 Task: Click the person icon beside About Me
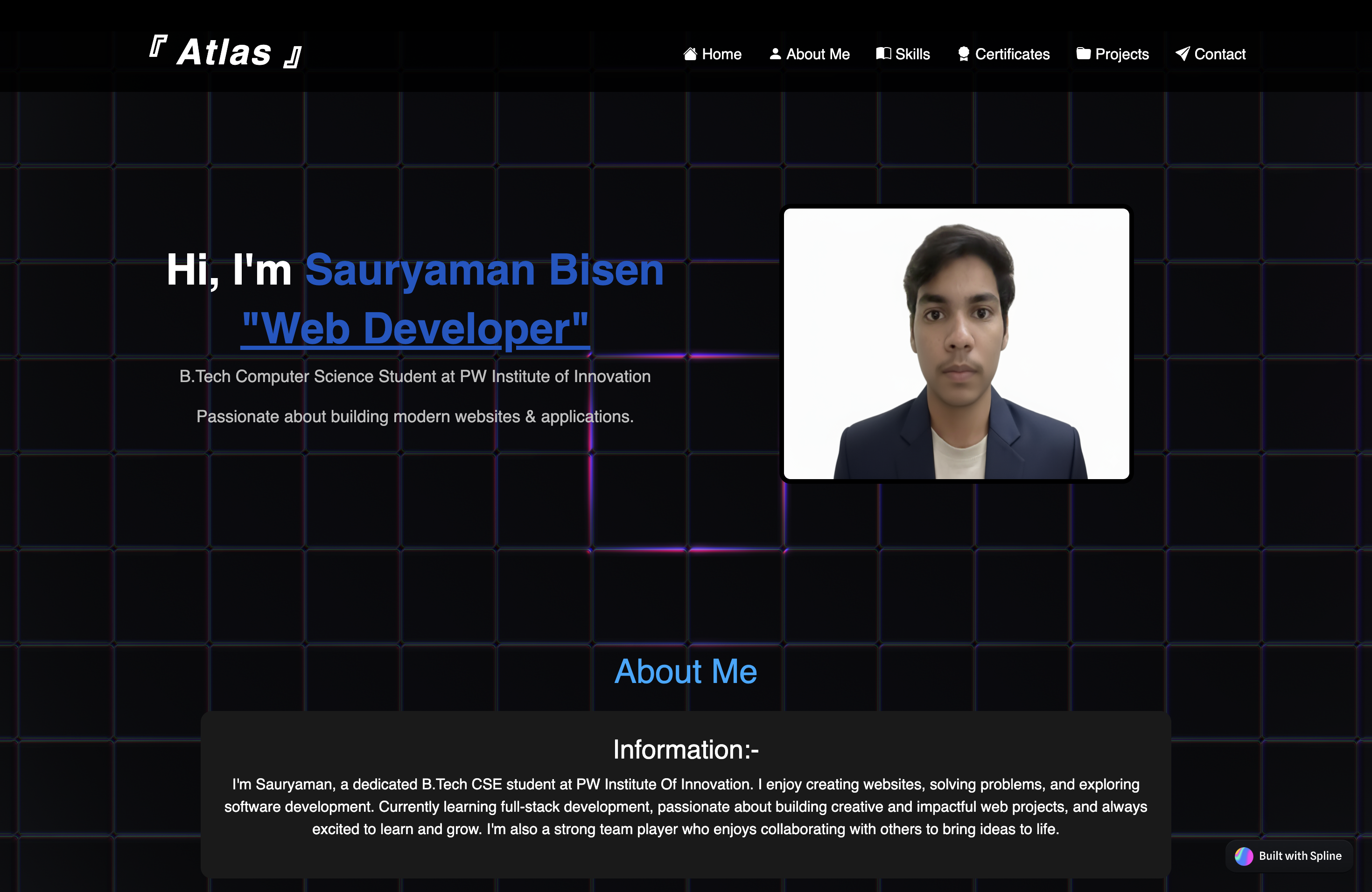tap(775, 54)
